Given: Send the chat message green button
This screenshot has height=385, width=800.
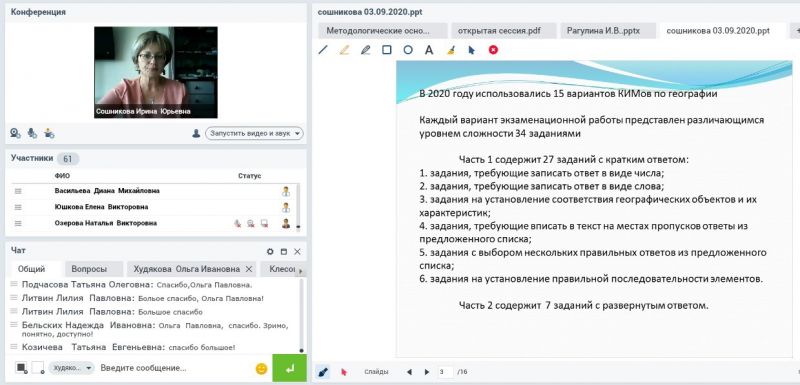Looking at the screenshot, I should coord(289,368).
